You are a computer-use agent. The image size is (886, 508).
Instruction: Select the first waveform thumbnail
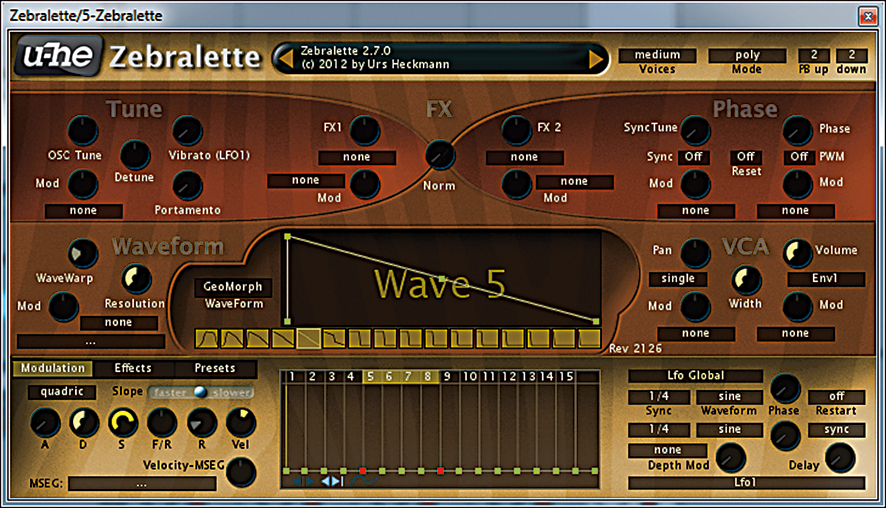(206, 339)
